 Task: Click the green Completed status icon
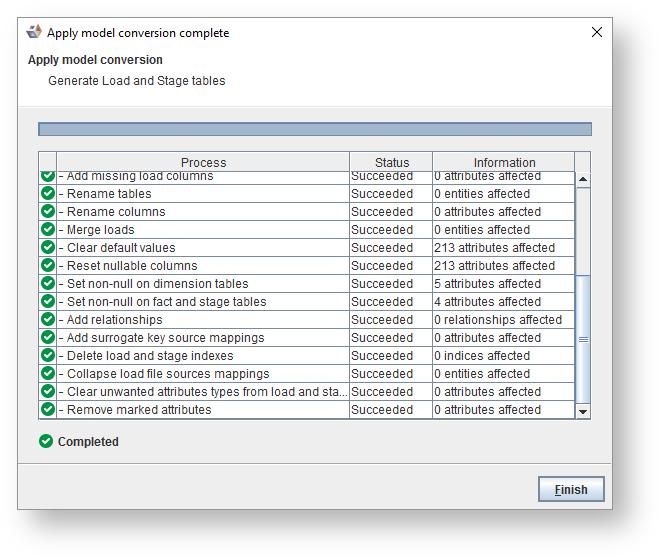(x=46, y=441)
